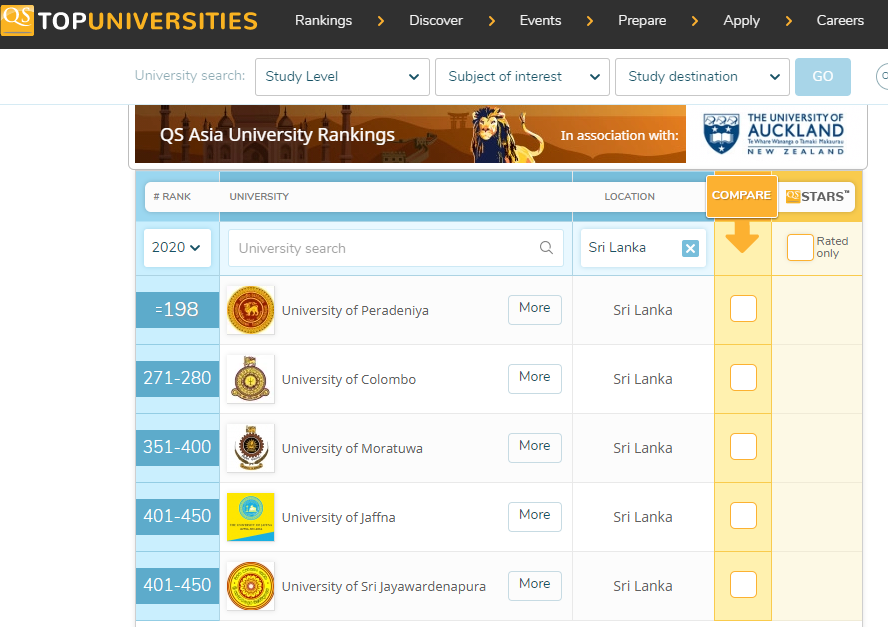Screen dimensions: 888x627
Task: Open University of Sri Jayawardenapura link
Action: pos(384,587)
